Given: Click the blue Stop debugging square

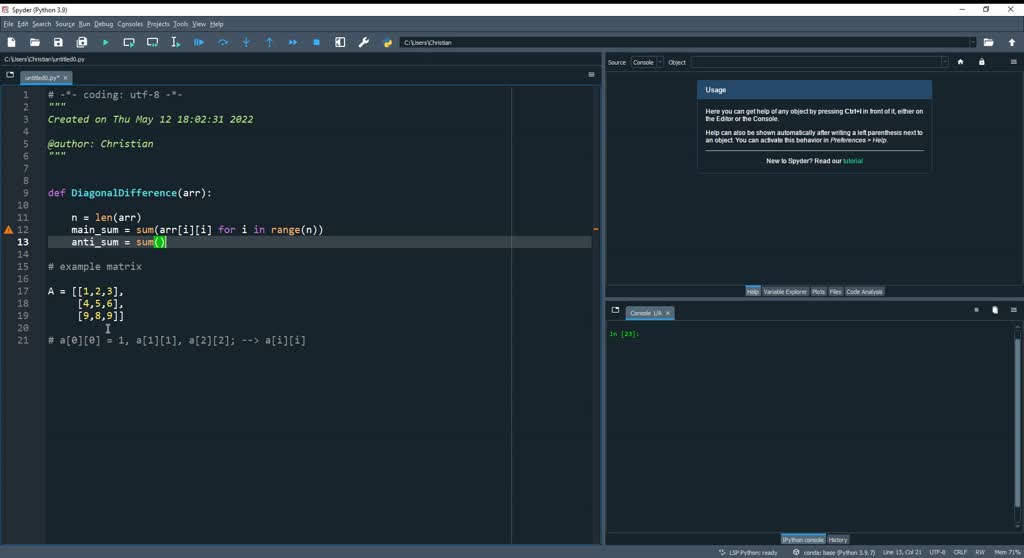Looking at the screenshot, I should [x=316, y=43].
